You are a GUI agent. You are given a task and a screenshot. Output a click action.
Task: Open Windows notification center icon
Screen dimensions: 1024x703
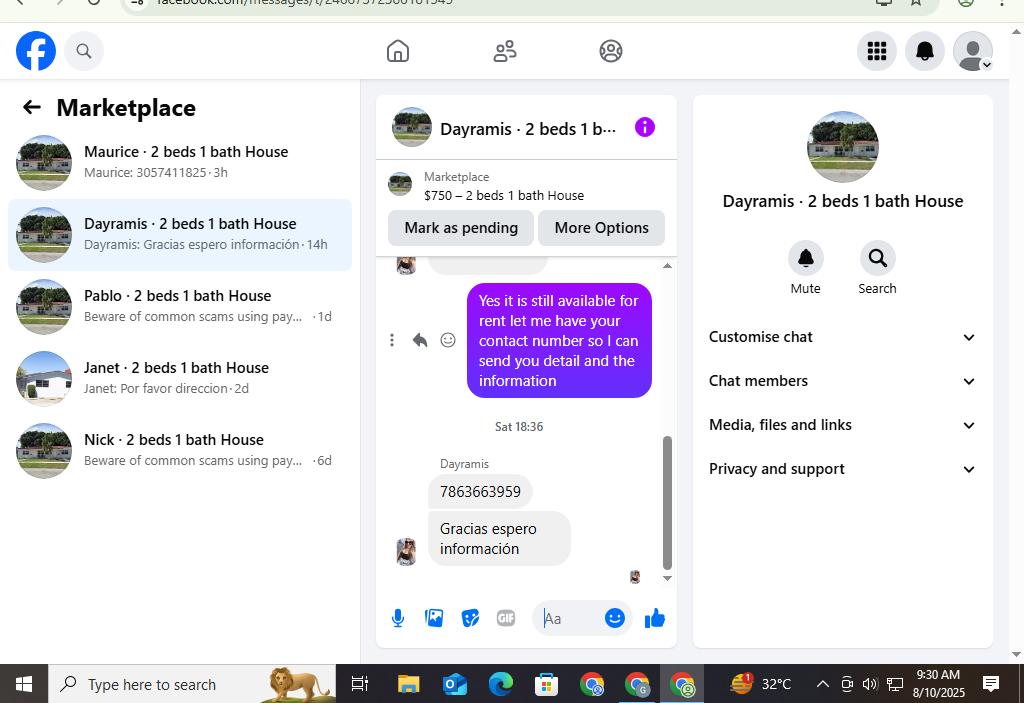click(991, 684)
